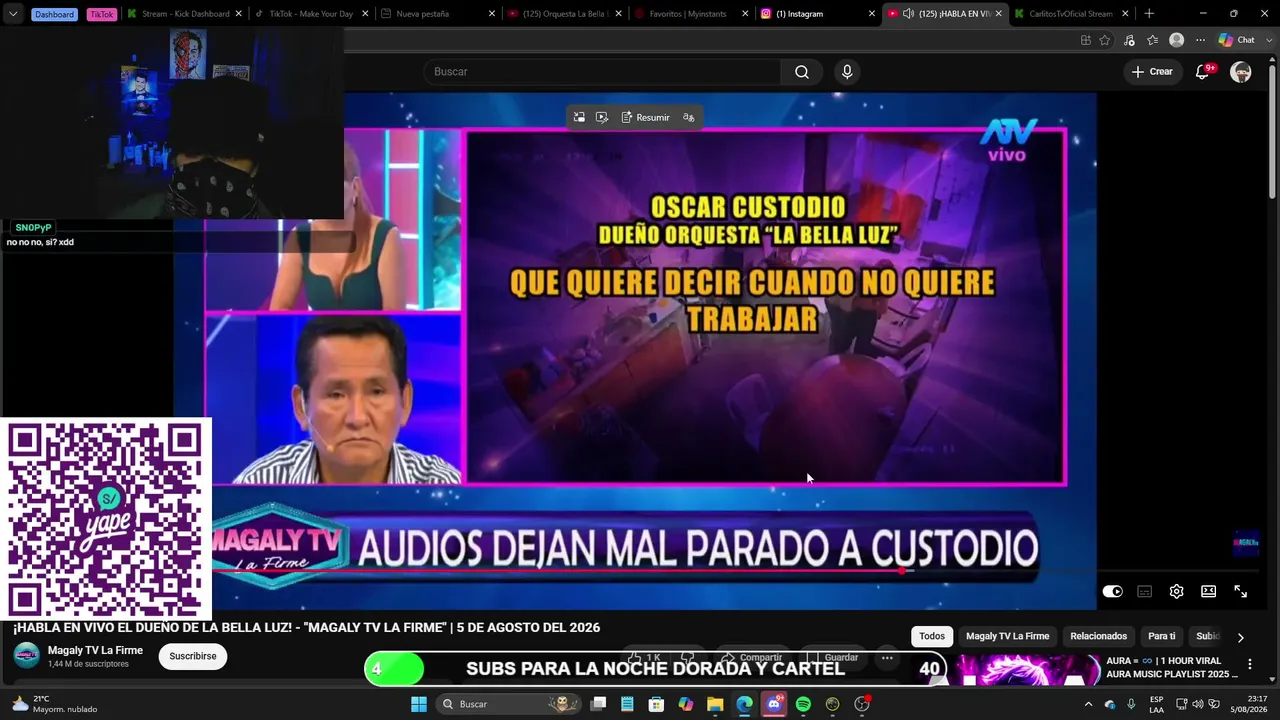Open the TikTok tab group
The image size is (1280, 720).
(102, 14)
